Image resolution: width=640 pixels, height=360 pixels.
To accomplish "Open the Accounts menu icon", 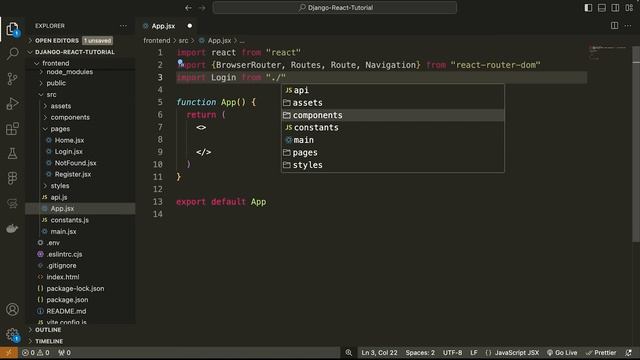I will tap(12, 309).
